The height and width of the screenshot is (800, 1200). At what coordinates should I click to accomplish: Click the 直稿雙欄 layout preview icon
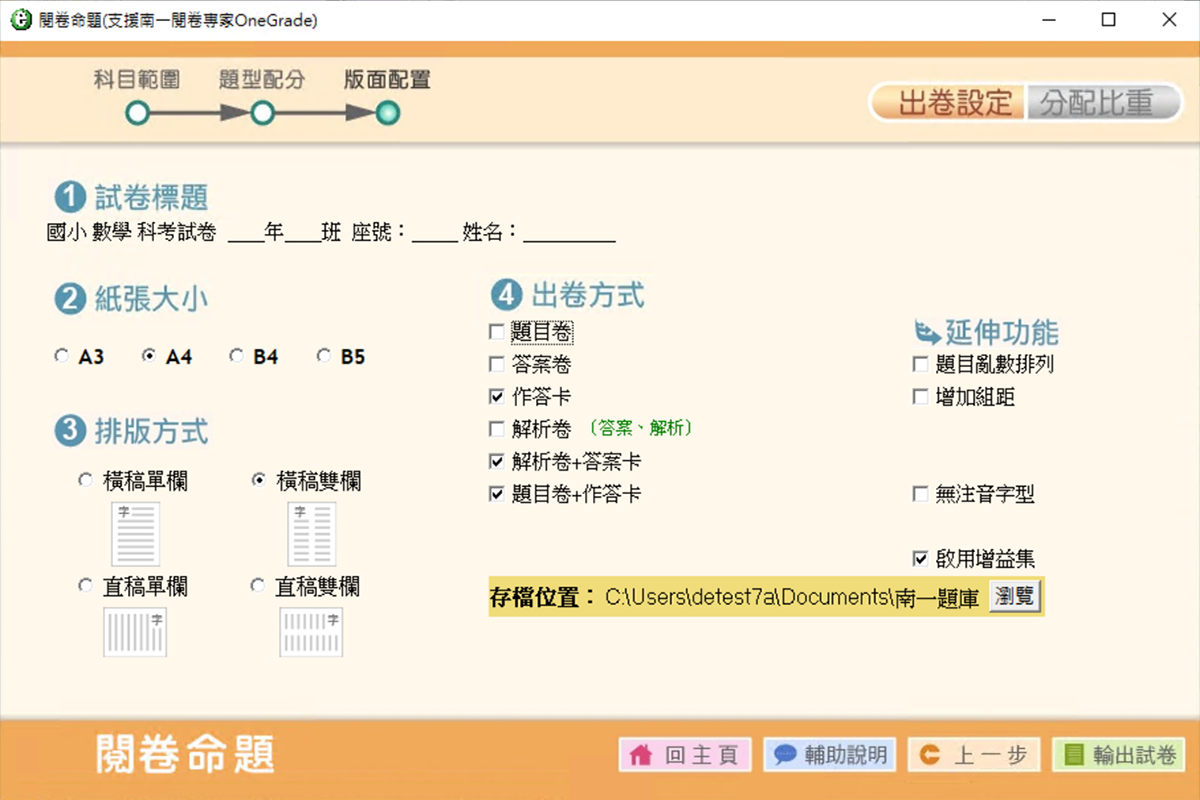click(x=310, y=632)
